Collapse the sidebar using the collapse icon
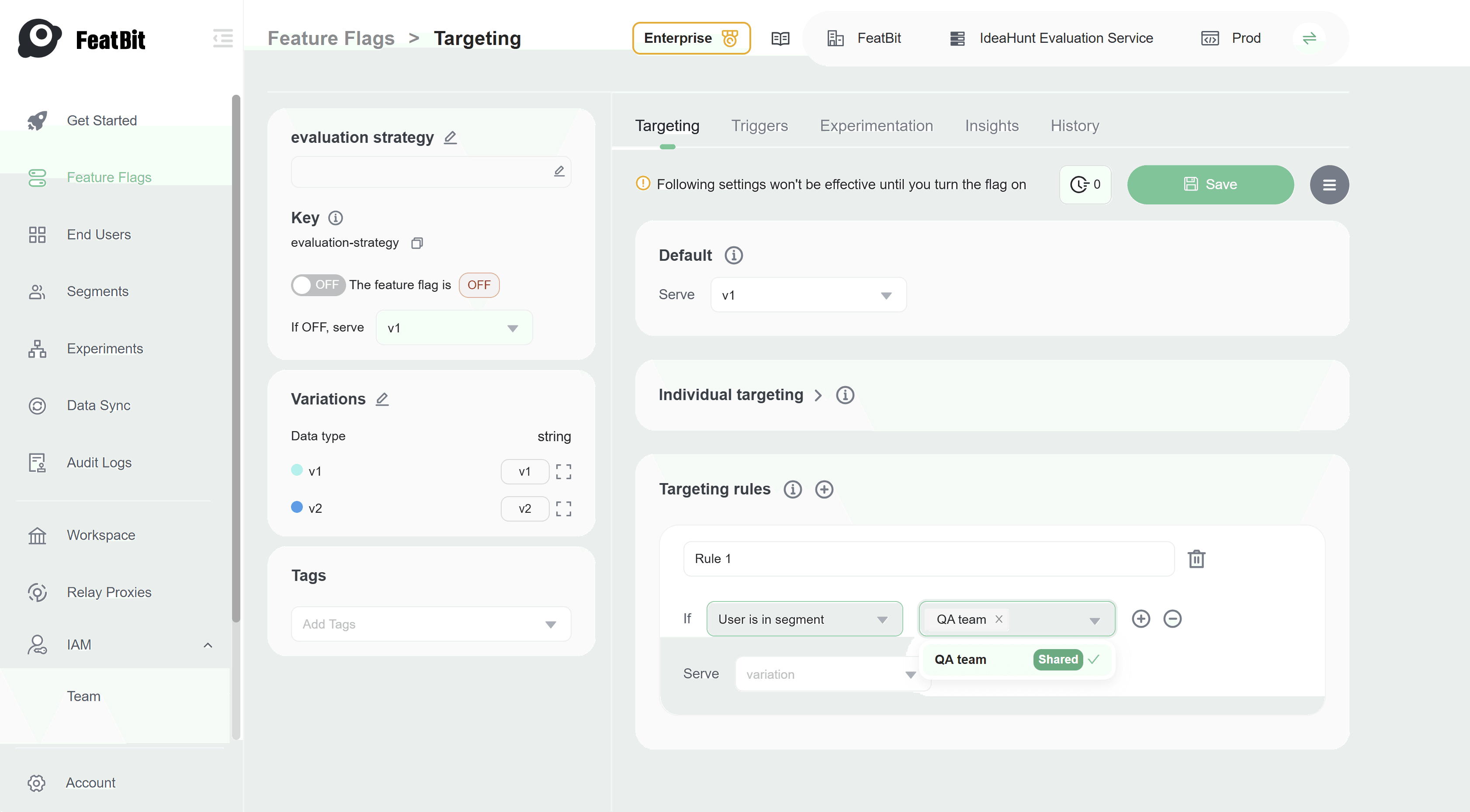 223,38
